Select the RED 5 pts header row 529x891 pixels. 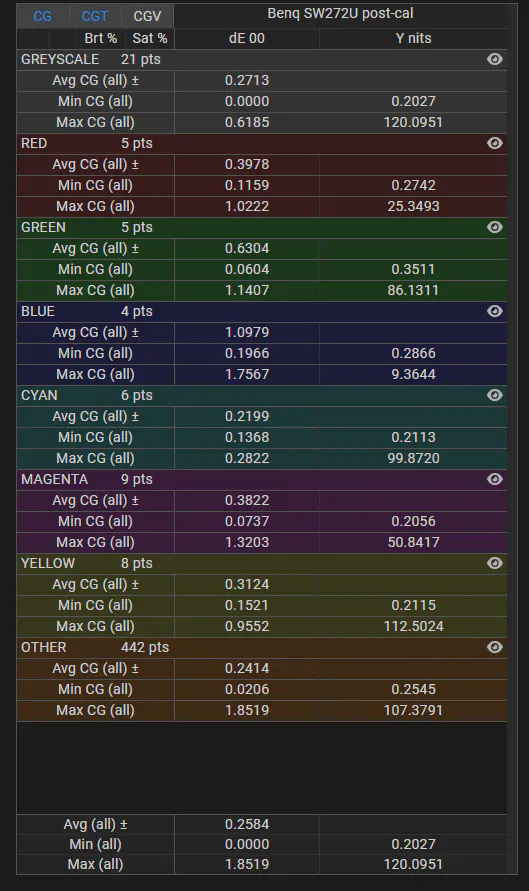click(262, 143)
